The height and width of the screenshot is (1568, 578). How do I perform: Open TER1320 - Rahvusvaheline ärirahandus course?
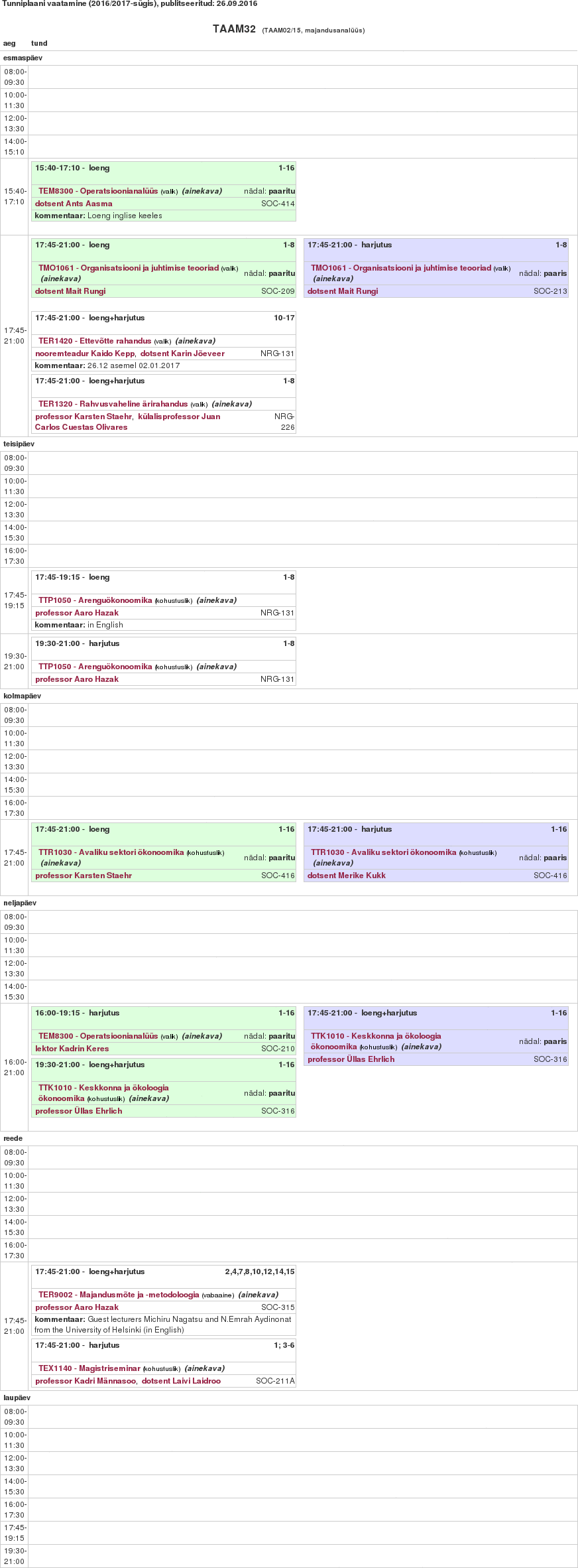tap(113, 404)
